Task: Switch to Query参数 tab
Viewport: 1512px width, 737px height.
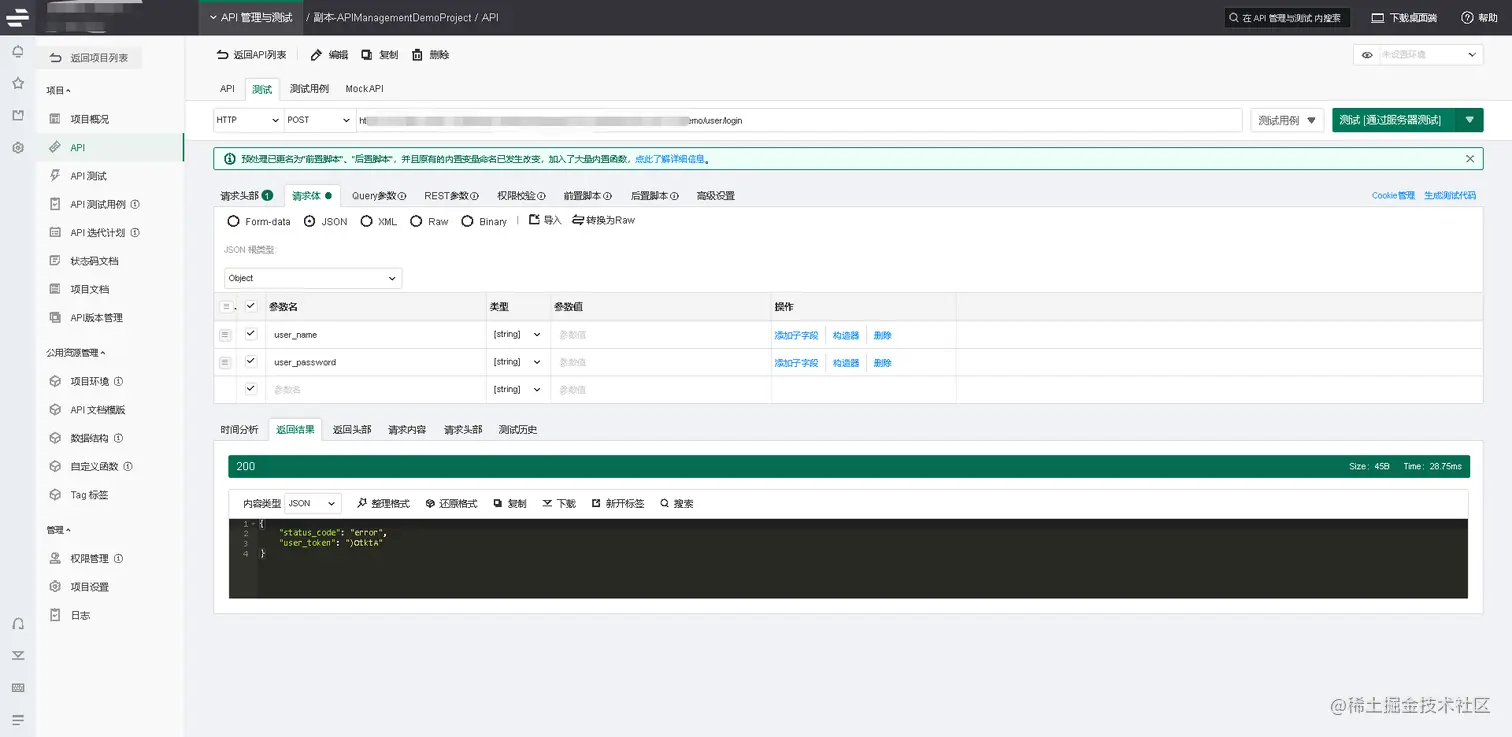Action: click(379, 196)
